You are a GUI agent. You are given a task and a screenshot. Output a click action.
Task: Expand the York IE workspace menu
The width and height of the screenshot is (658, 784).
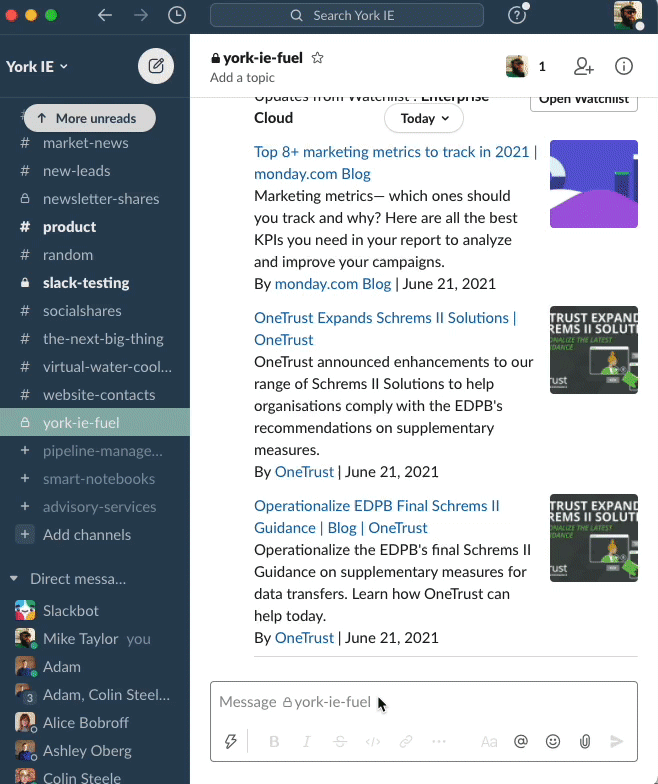37,66
